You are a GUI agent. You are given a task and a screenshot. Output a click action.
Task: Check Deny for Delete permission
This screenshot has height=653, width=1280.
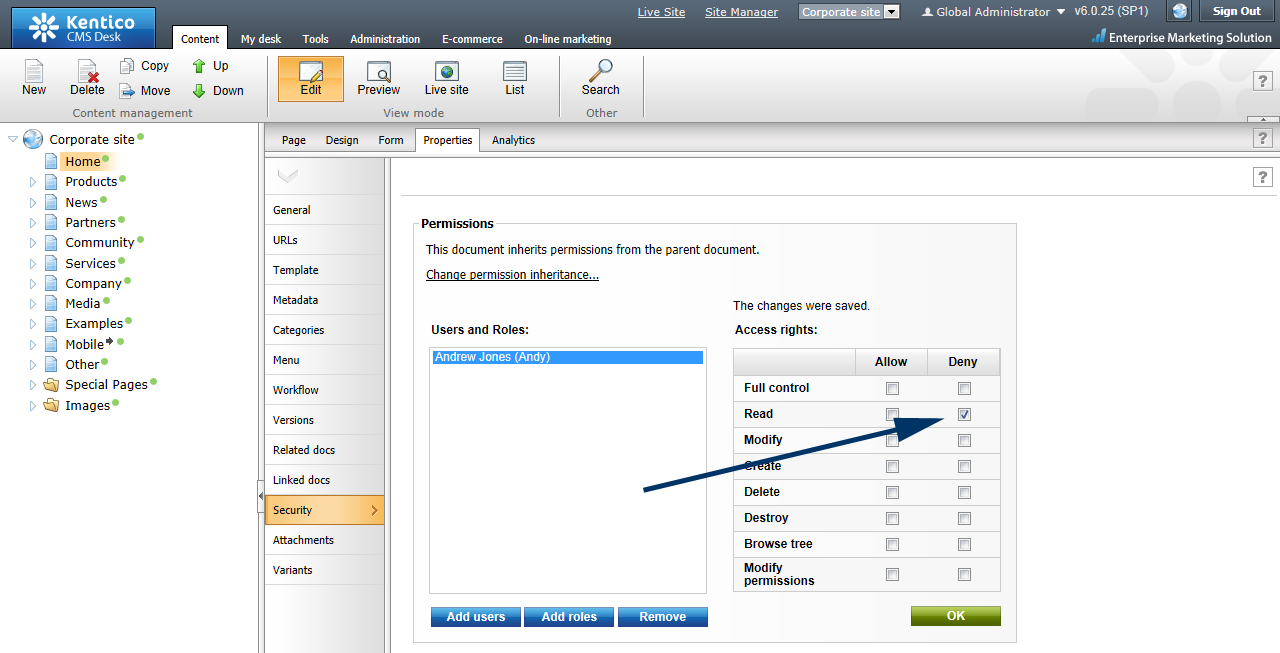pos(964,492)
